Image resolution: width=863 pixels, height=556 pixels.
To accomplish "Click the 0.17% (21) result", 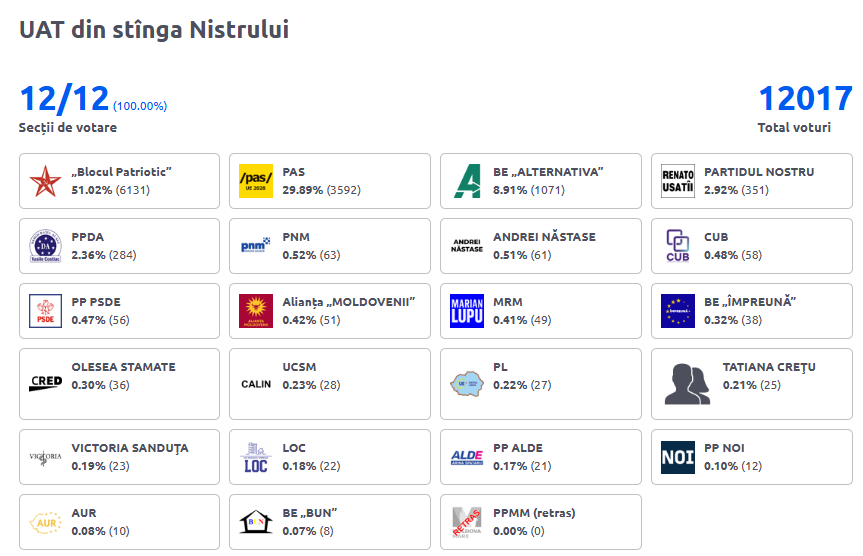I will 522,466.
